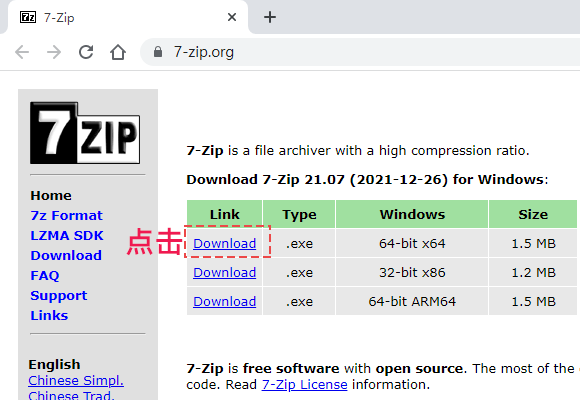Go to the browser home page icon

[118, 52]
